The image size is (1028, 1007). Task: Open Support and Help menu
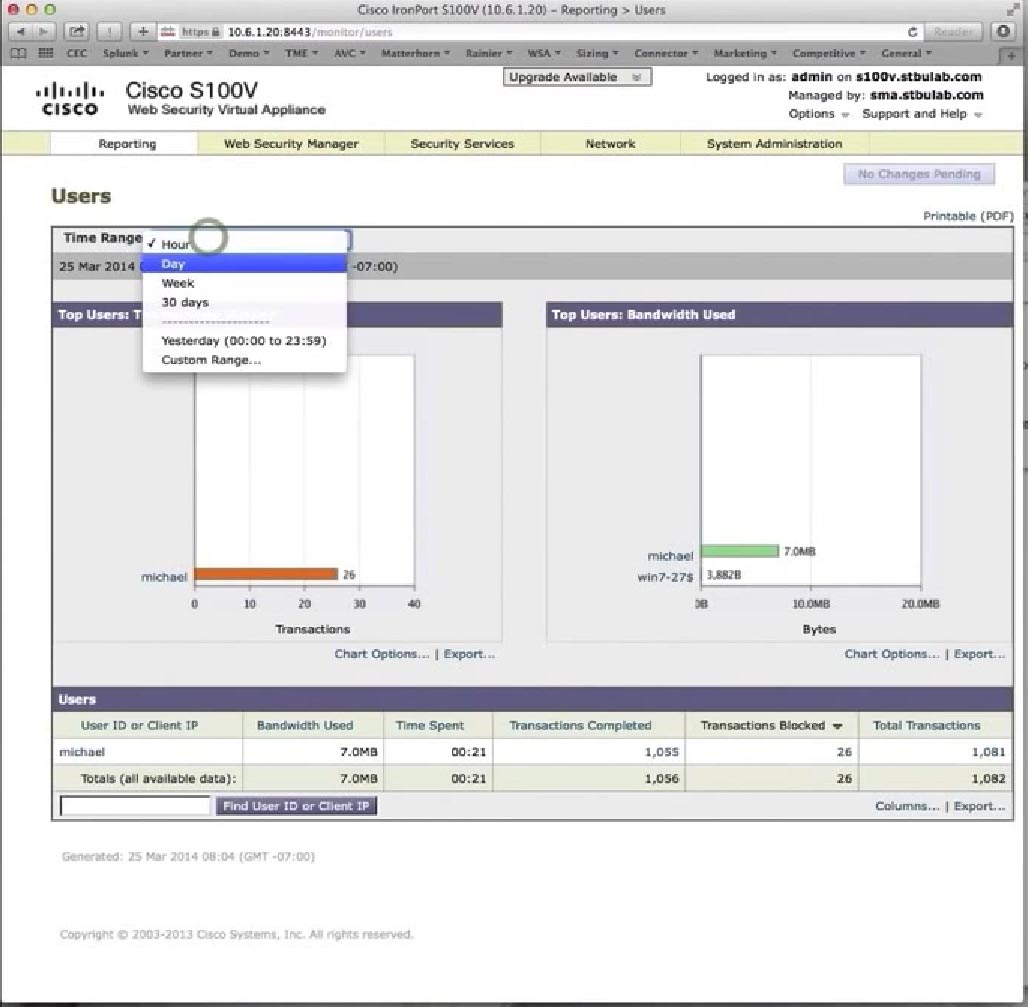[x=922, y=114]
